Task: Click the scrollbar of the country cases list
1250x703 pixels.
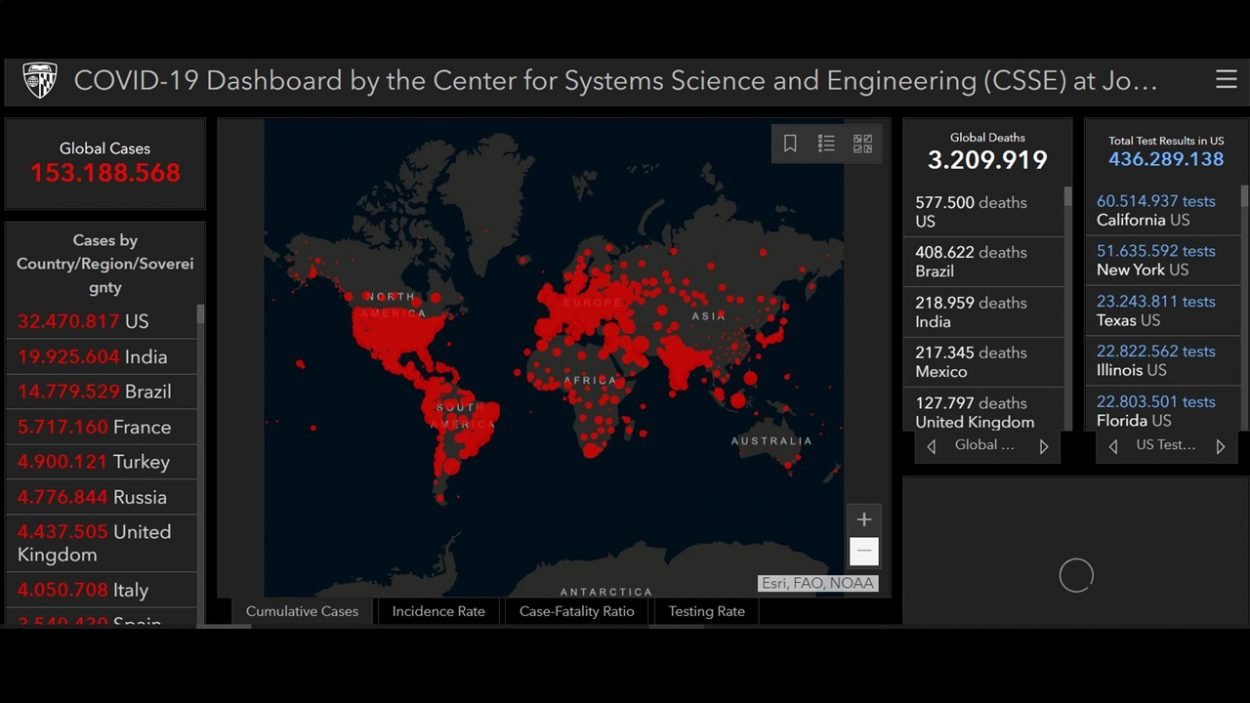Action: 201,315
